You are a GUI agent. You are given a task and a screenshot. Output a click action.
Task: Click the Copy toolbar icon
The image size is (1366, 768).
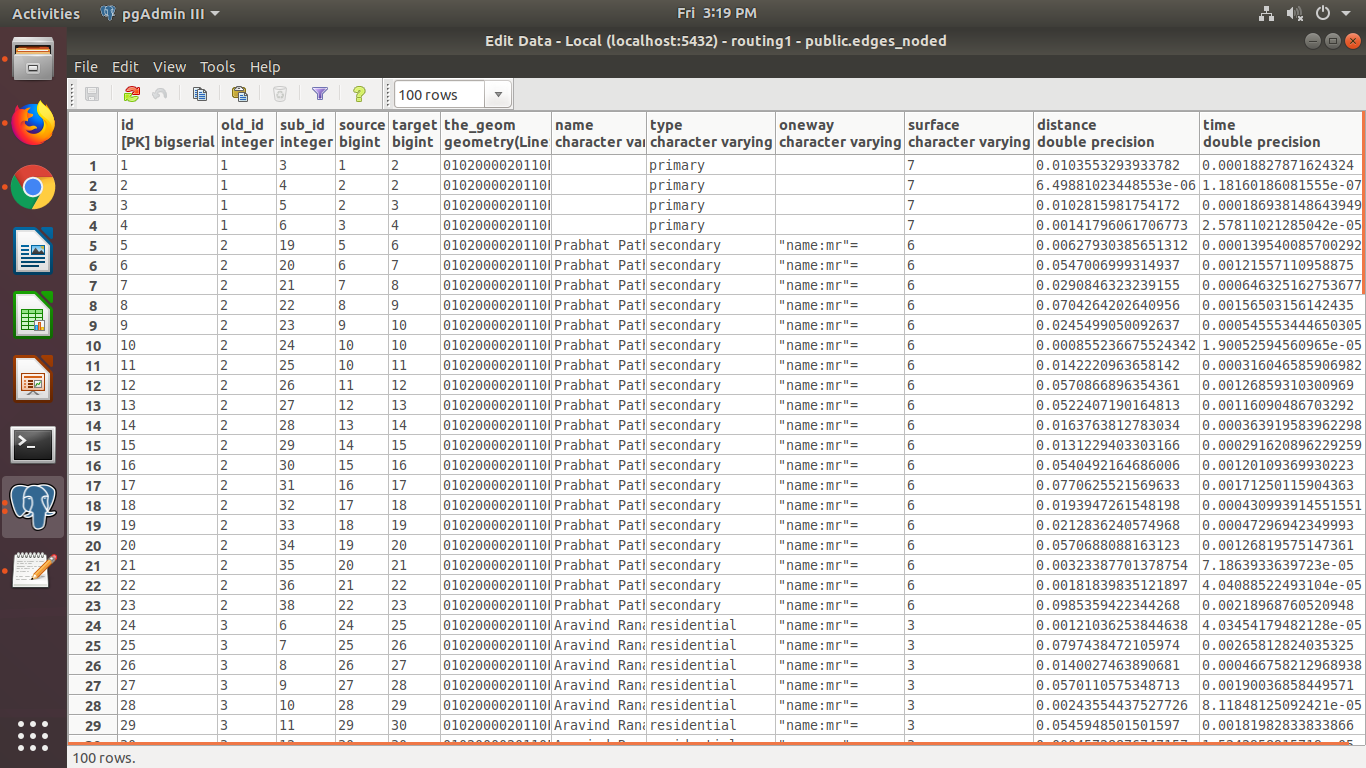[x=200, y=94]
